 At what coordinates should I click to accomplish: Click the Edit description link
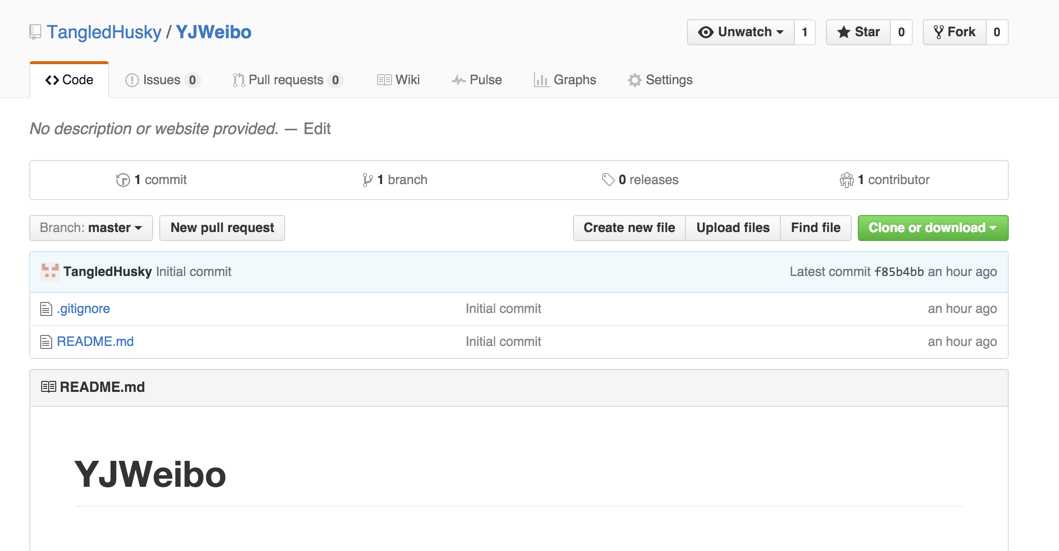pyautogui.click(x=317, y=128)
